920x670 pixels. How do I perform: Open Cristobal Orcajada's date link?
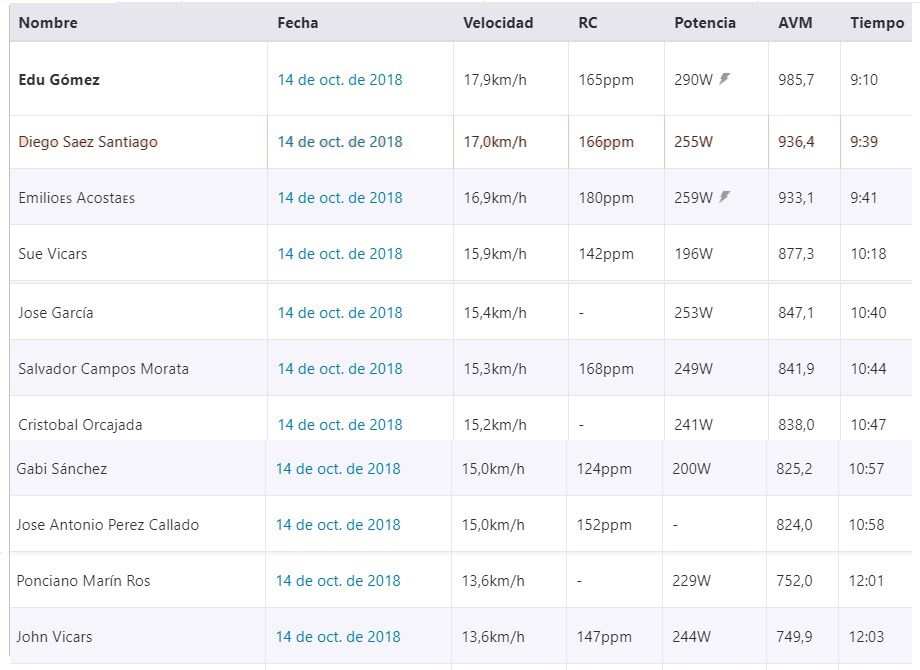click(x=340, y=425)
